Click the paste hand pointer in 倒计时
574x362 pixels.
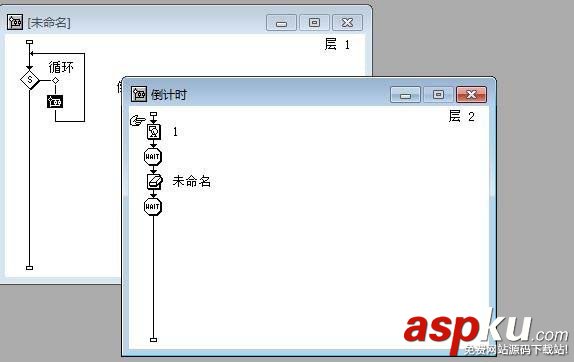pos(138,120)
